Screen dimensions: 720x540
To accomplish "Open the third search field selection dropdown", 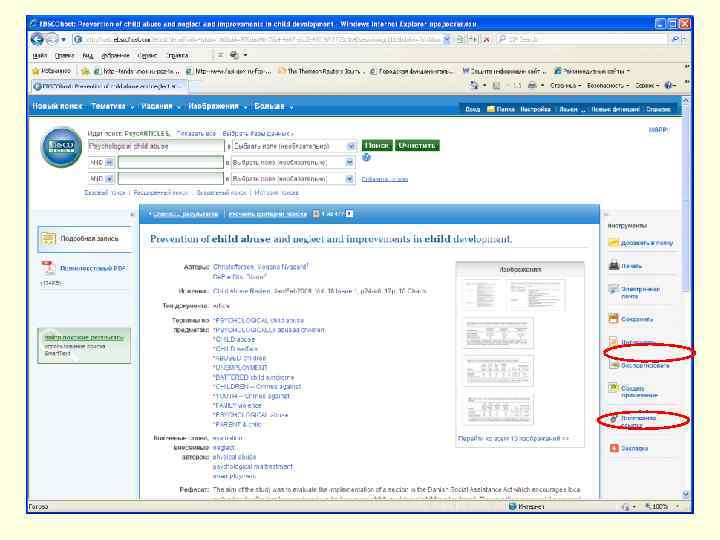I will (349, 179).
